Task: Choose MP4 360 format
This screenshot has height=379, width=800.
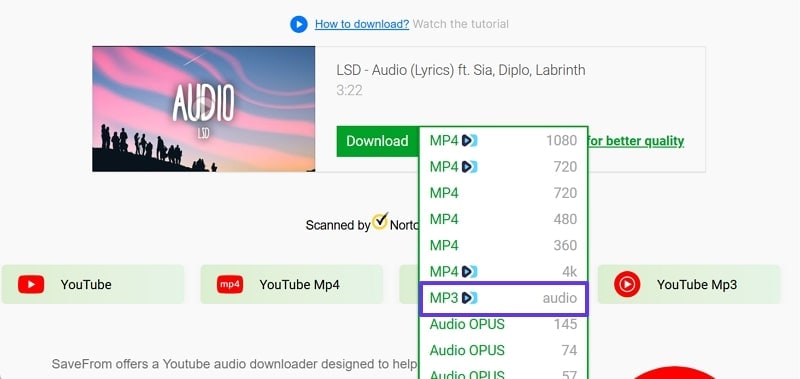Action: tap(503, 245)
